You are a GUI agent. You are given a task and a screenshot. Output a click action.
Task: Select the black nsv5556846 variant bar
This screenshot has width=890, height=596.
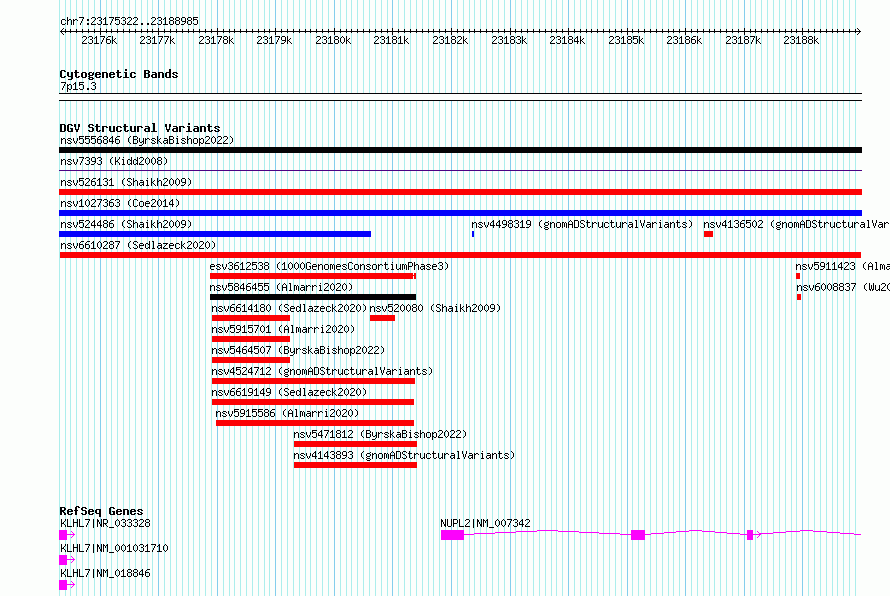point(460,150)
